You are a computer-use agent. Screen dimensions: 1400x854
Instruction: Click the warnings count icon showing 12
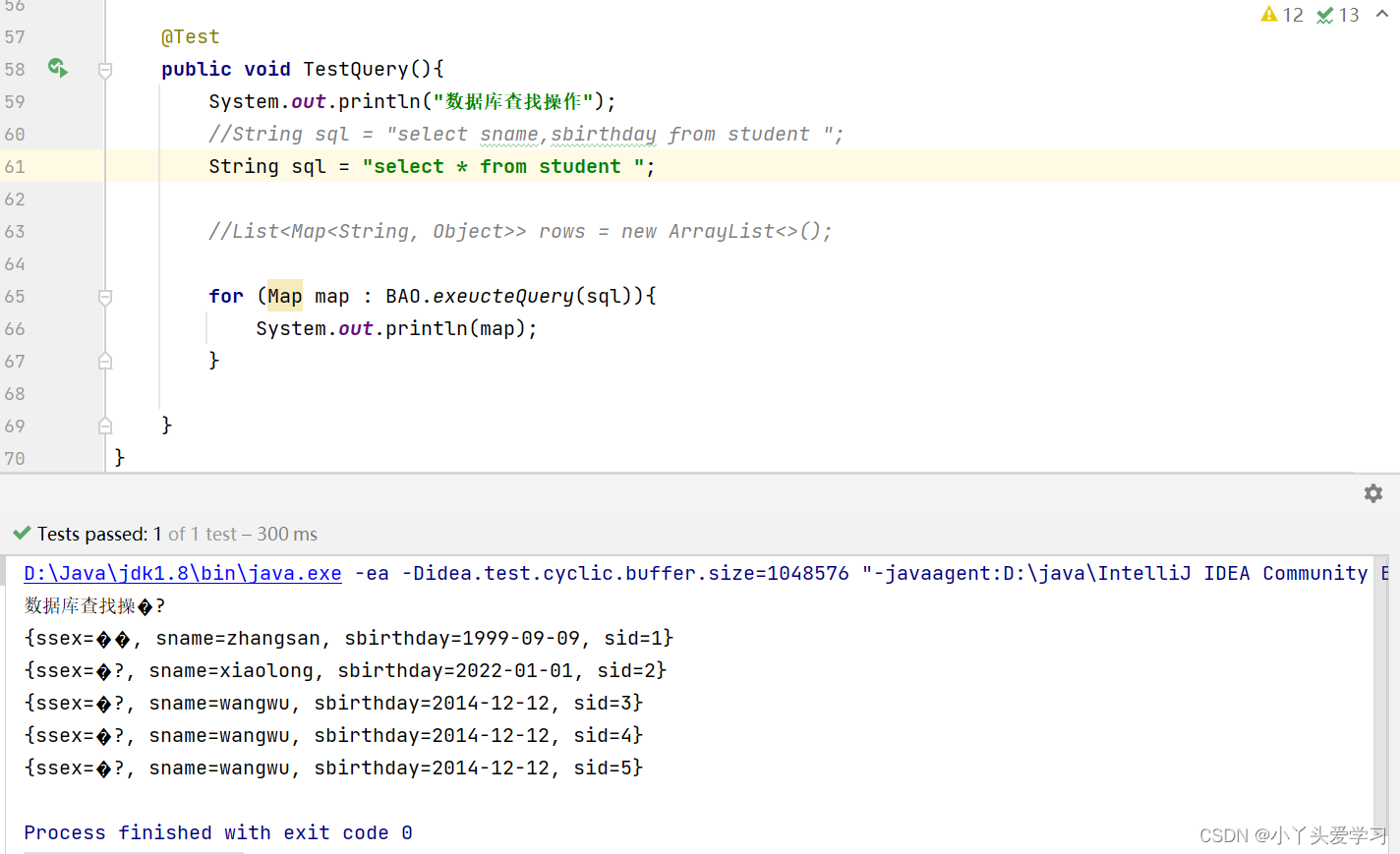(x=1269, y=14)
